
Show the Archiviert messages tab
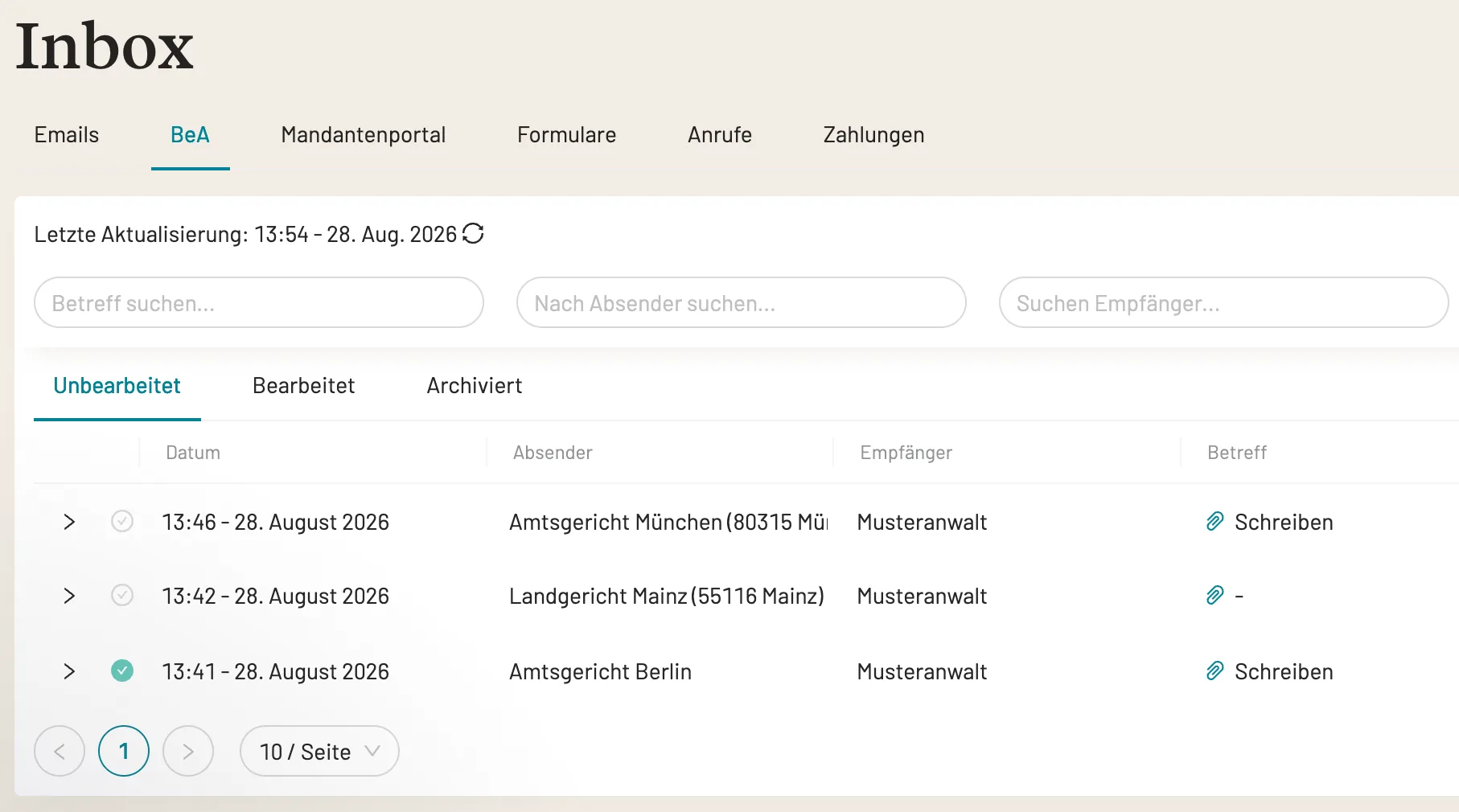[x=475, y=386]
